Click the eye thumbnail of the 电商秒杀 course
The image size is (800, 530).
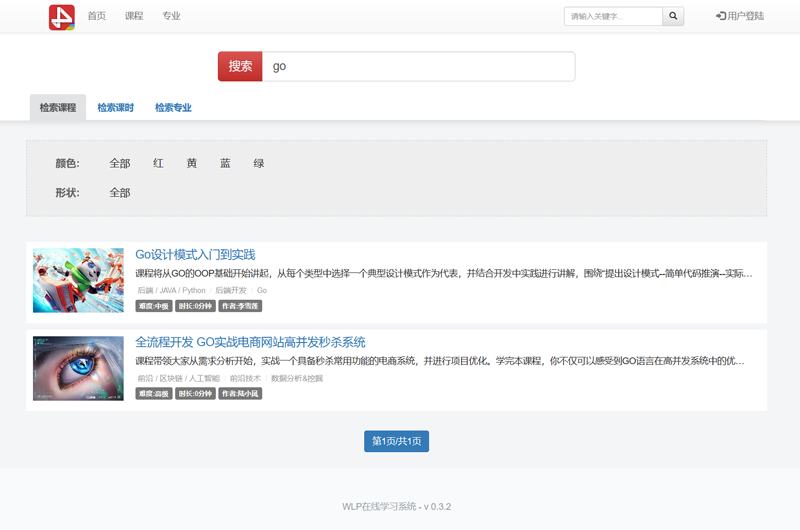78,369
